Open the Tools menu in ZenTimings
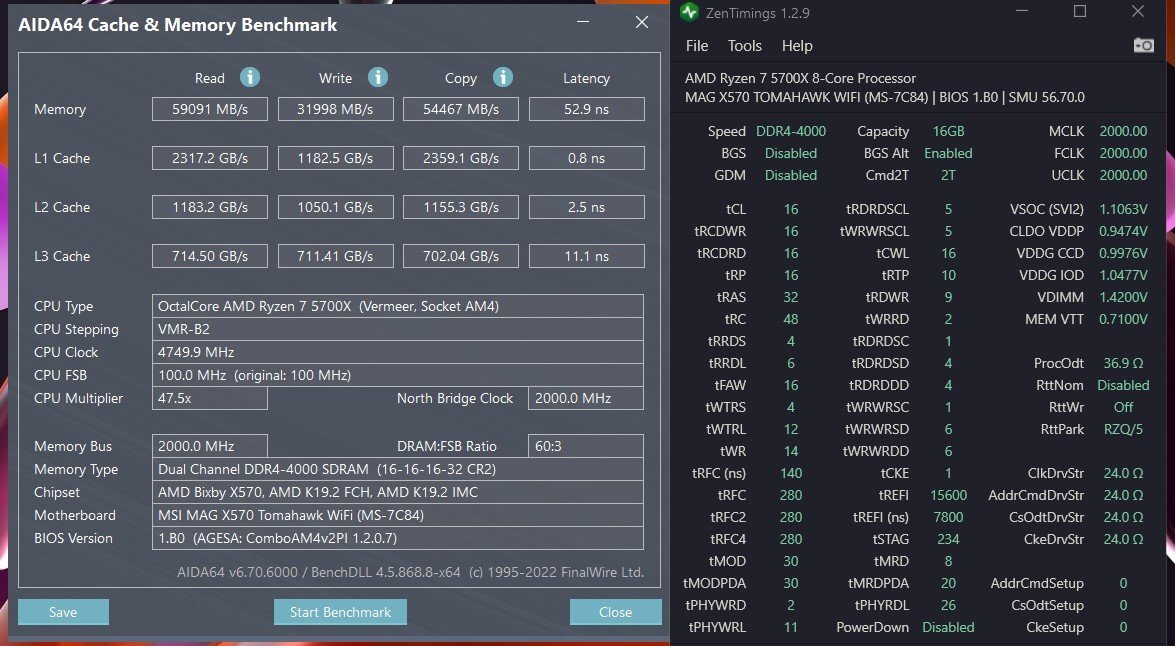 744,46
